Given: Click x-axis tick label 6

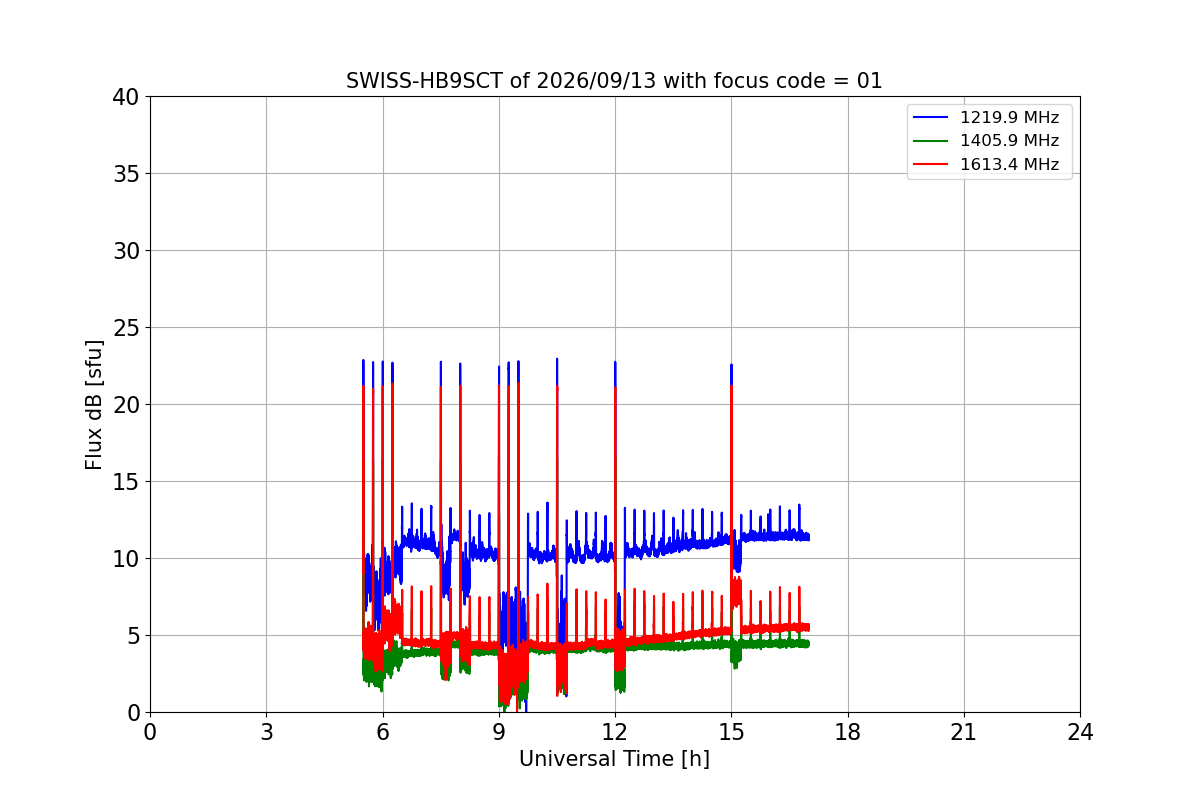Looking at the screenshot, I should [x=382, y=732].
